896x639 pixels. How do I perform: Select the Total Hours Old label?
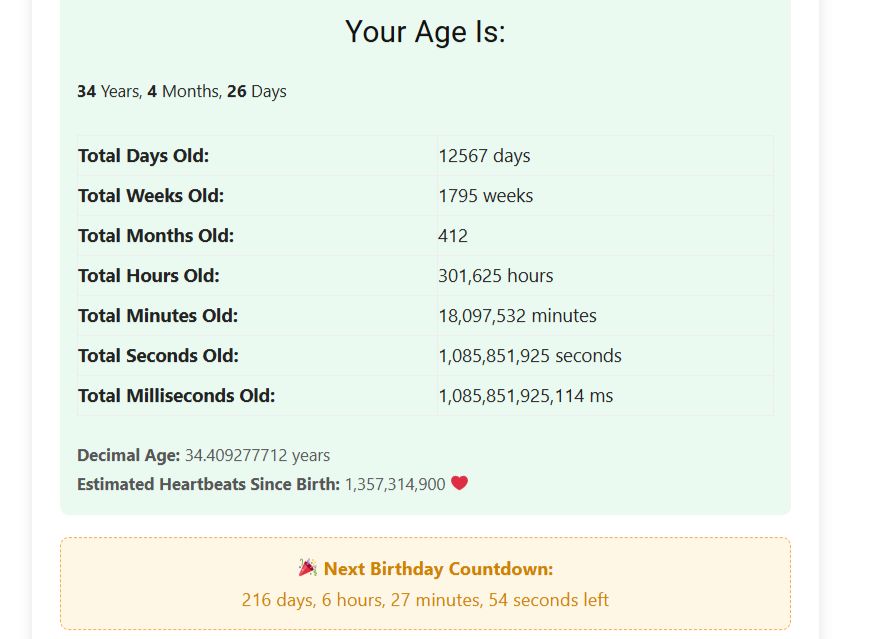[148, 276]
